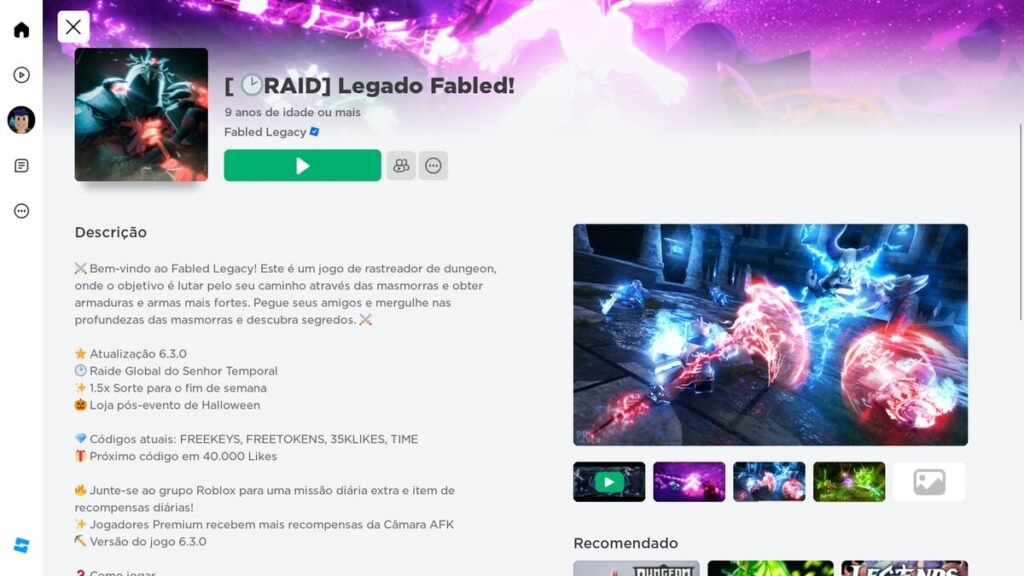Open the avatar profile icon
1024x576 pixels.
(22, 120)
